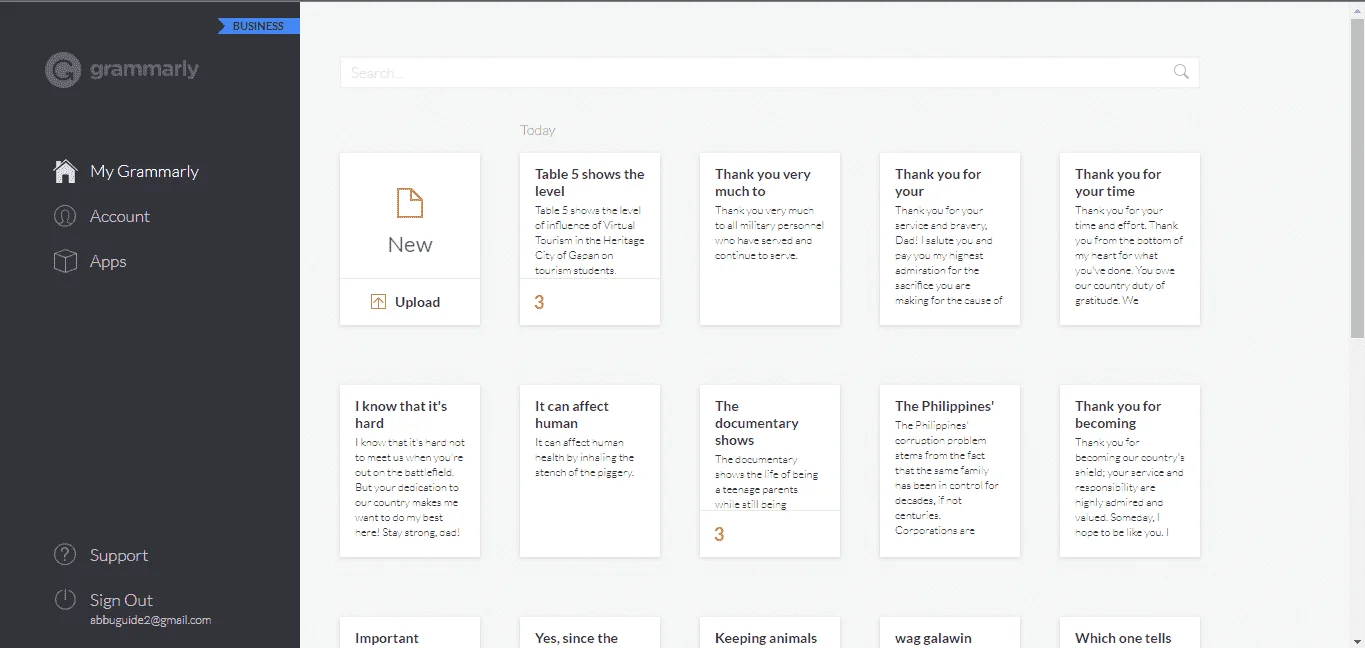The width and height of the screenshot is (1365, 648).
Task: Open the 'Thank you very much to' document
Action: pyautogui.click(x=770, y=239)
